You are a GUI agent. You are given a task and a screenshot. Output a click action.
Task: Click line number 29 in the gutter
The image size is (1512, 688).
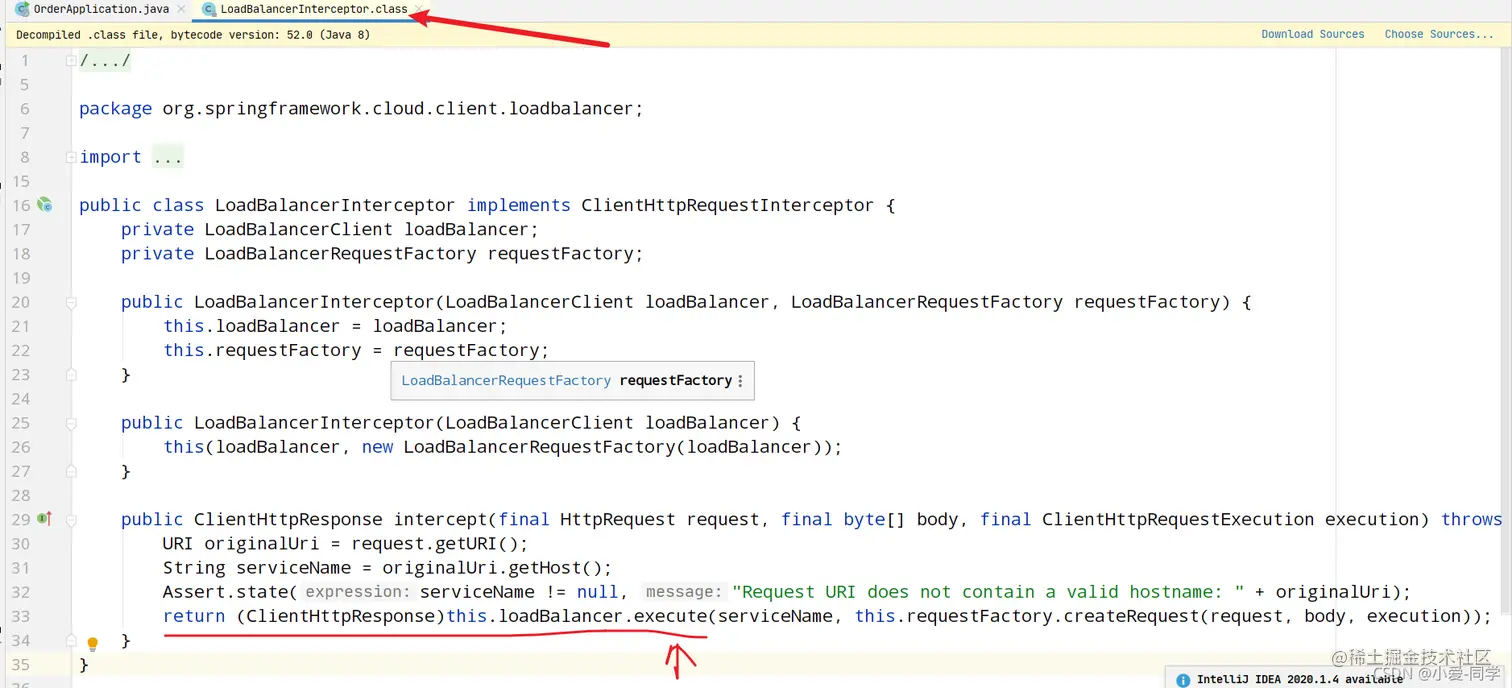(21, 519)
